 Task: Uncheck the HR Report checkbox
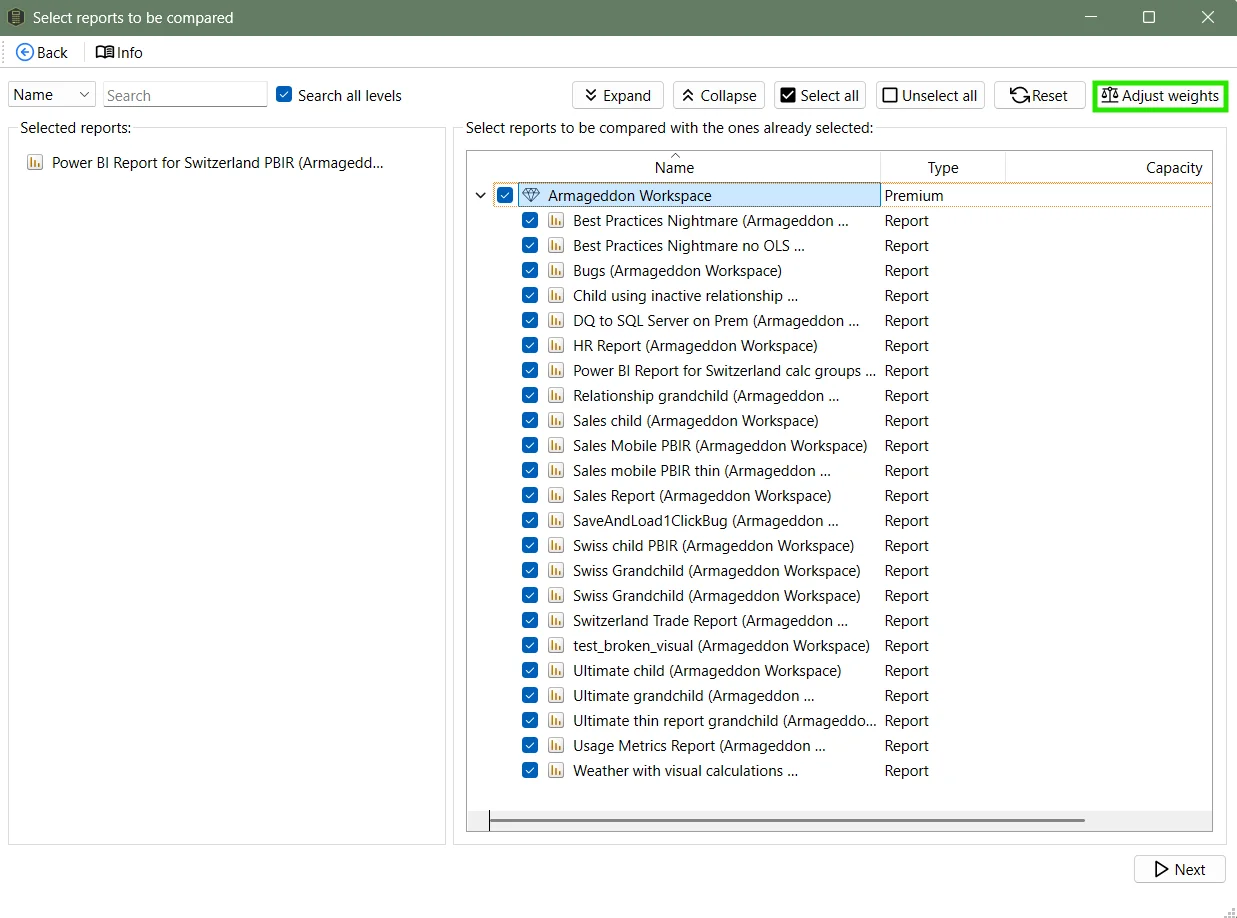pyautogui.click(x=530, y=346)
